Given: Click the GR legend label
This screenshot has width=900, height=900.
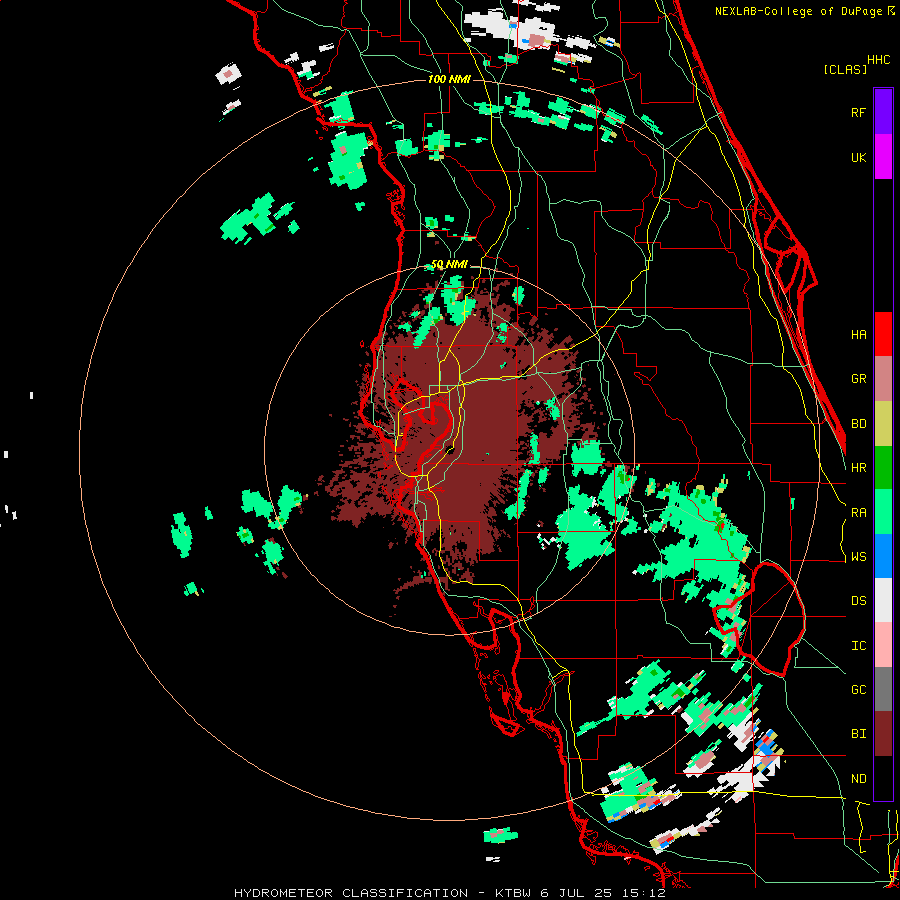Looking at the screenshot, I should coord(858,379).
